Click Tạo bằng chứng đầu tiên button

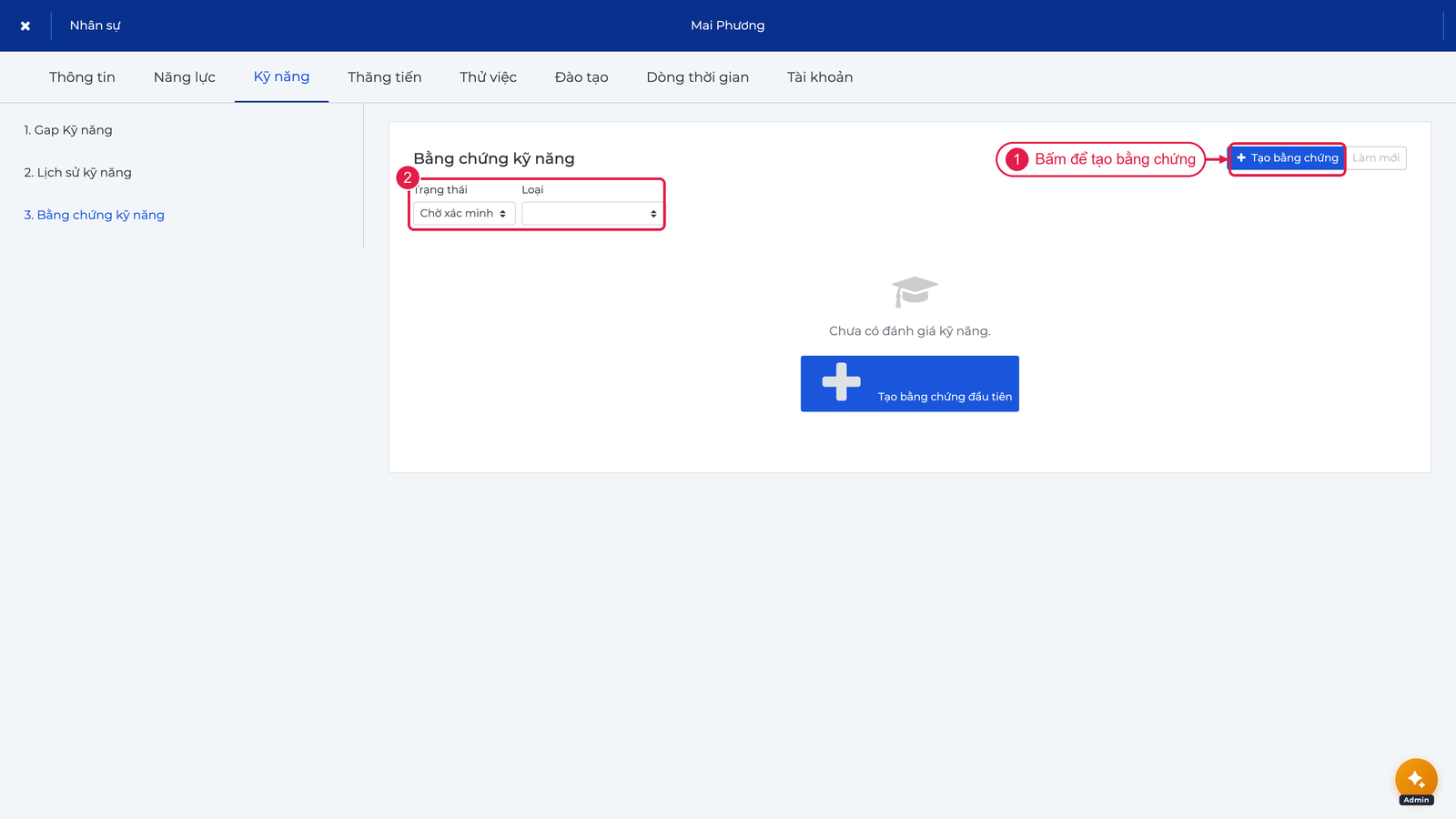click(910, 384)
